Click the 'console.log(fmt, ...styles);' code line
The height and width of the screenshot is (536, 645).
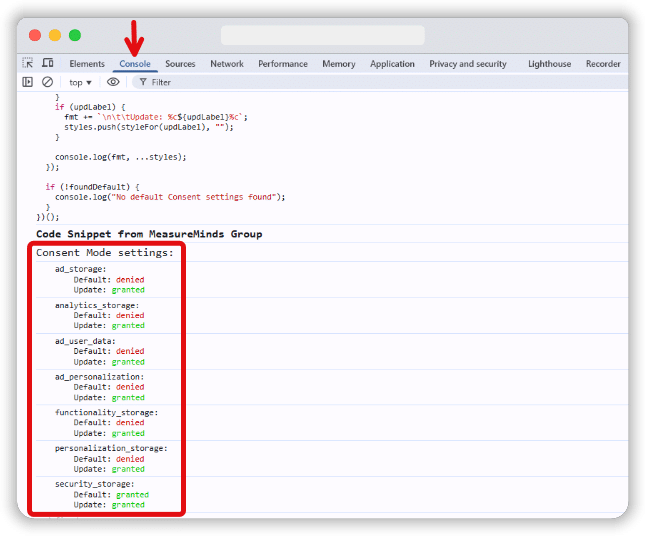[x=121, y=157]
